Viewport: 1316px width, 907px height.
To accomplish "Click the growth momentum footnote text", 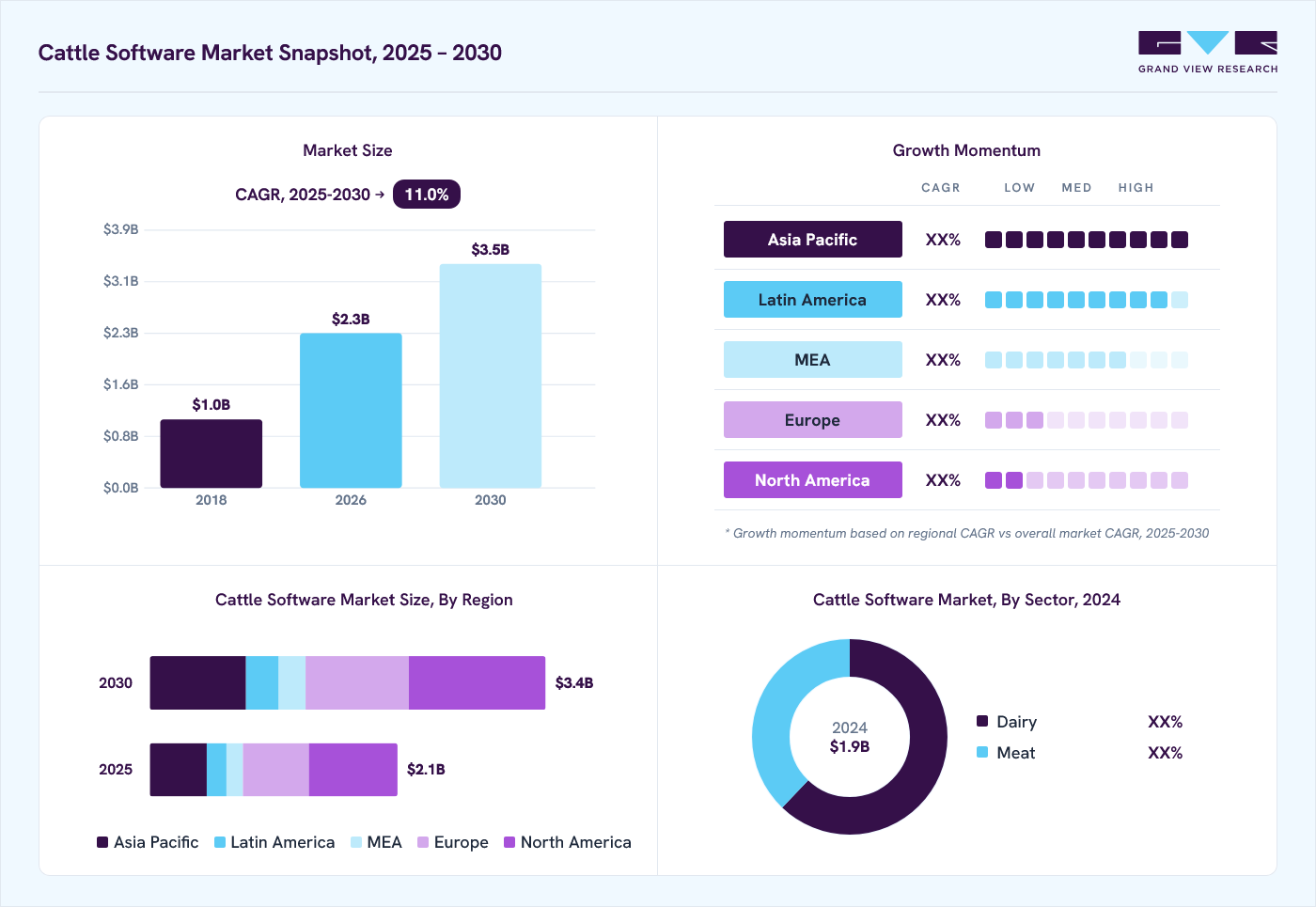I will click(967, 533).
